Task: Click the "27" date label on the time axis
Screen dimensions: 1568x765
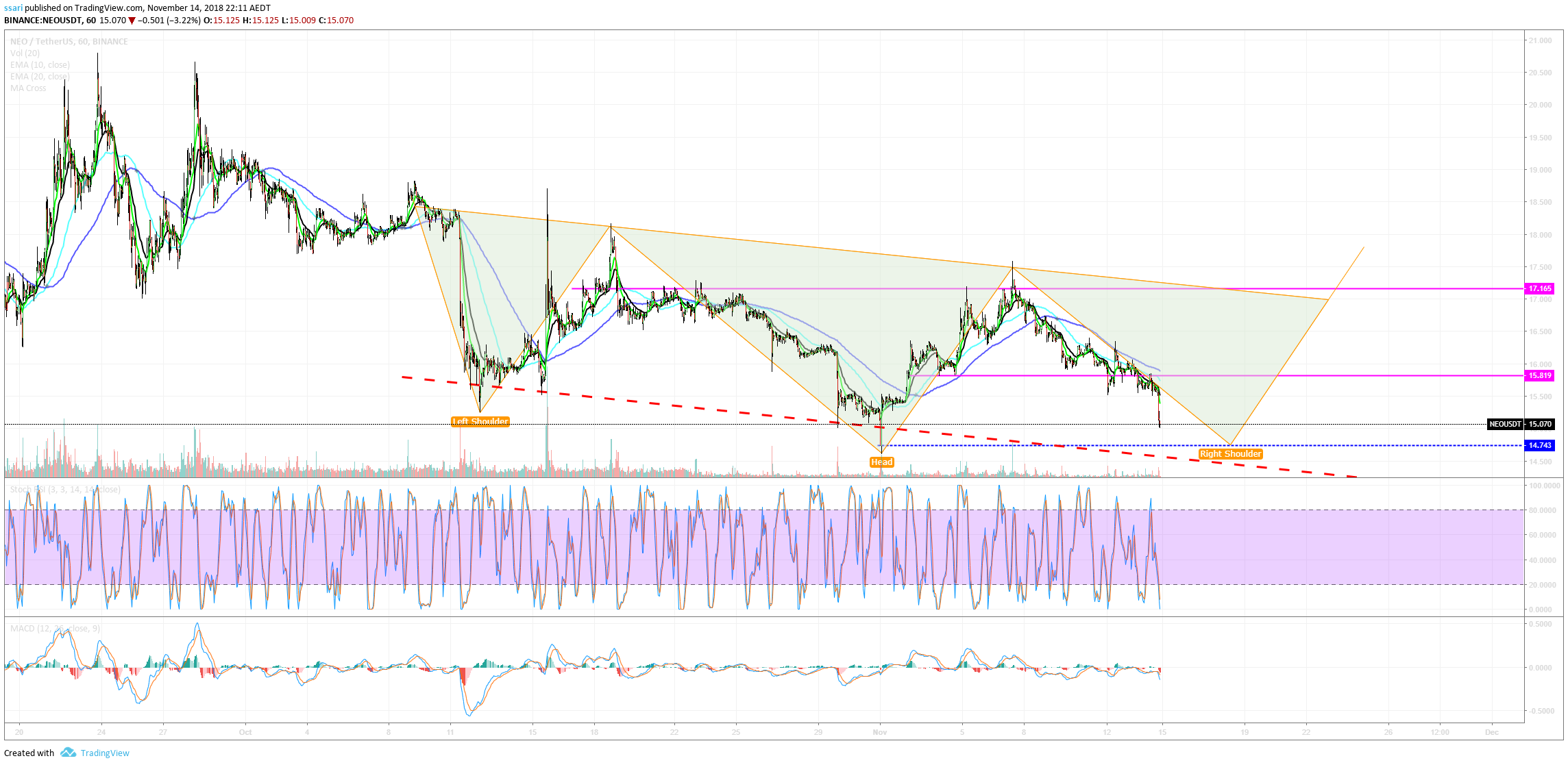Action: pos(162,732)
